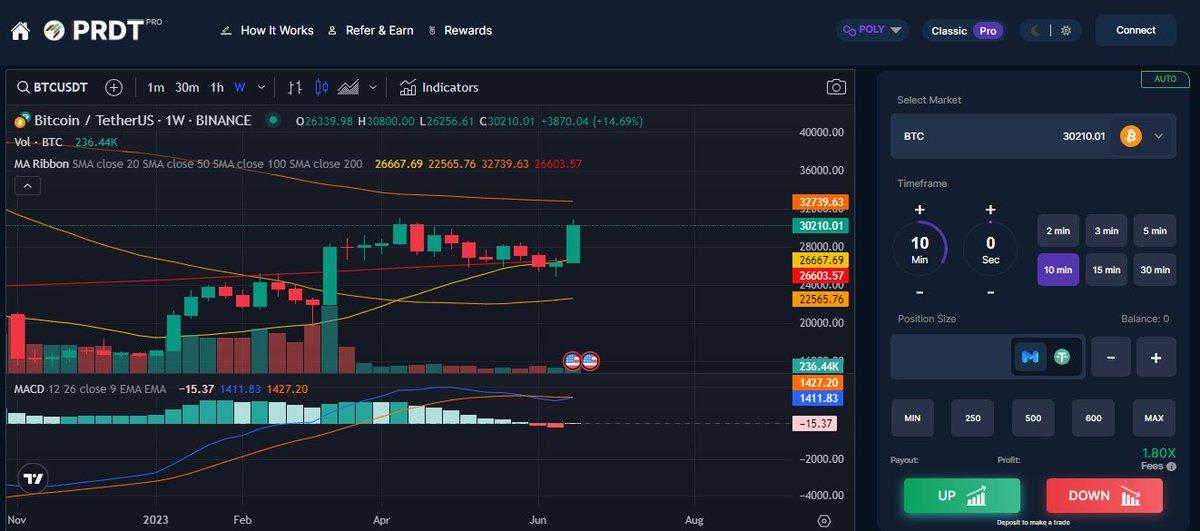1200x531 pixels.
Task: Increase seconds with plus above Sec dial
Action: 990,210
